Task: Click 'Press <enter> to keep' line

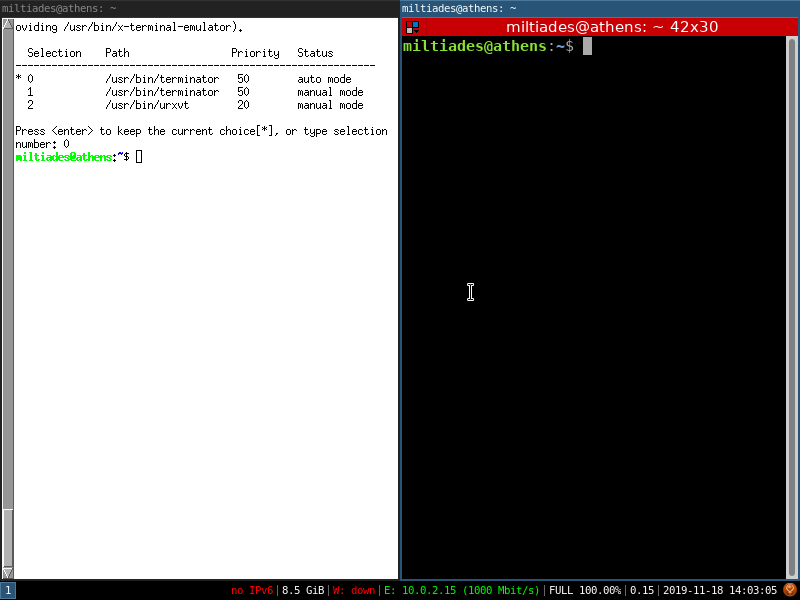Action: point(201,131)
